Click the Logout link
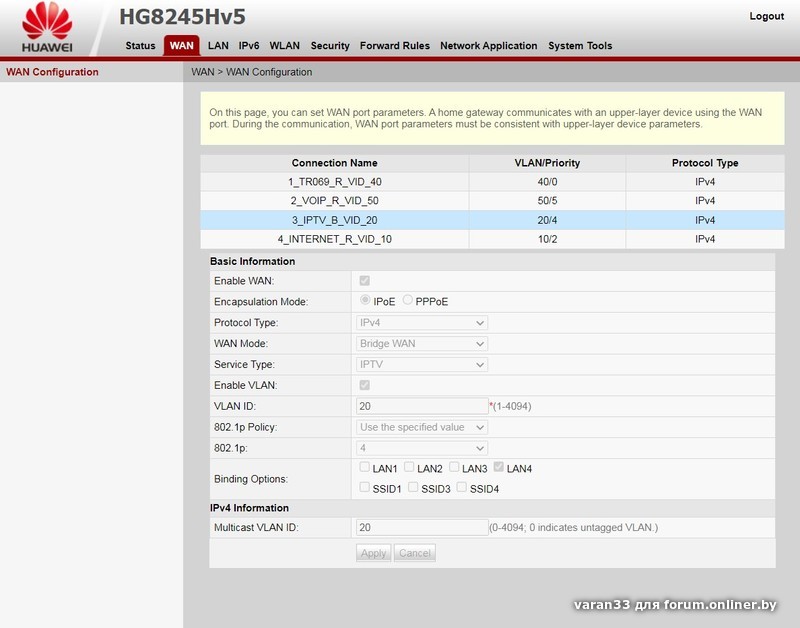This screenshot has width=800, height=628. click(766, 16)
